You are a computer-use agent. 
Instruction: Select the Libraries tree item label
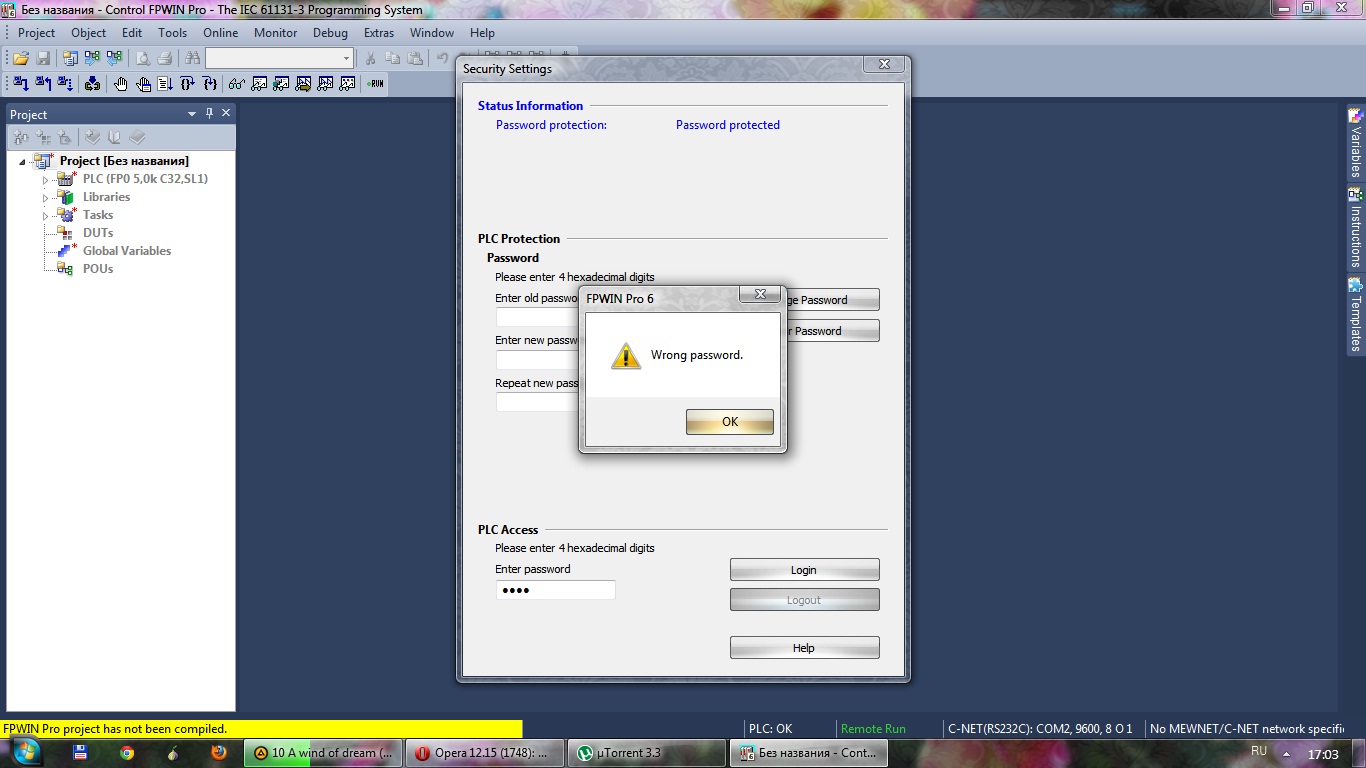107,197
